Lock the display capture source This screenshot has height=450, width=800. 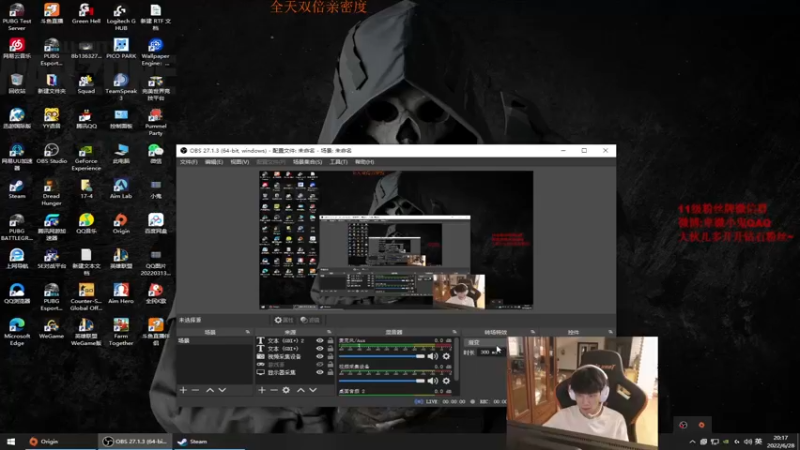(330, 372)
